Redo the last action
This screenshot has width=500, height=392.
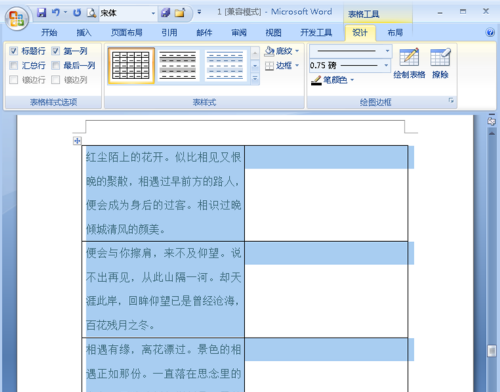77,13
